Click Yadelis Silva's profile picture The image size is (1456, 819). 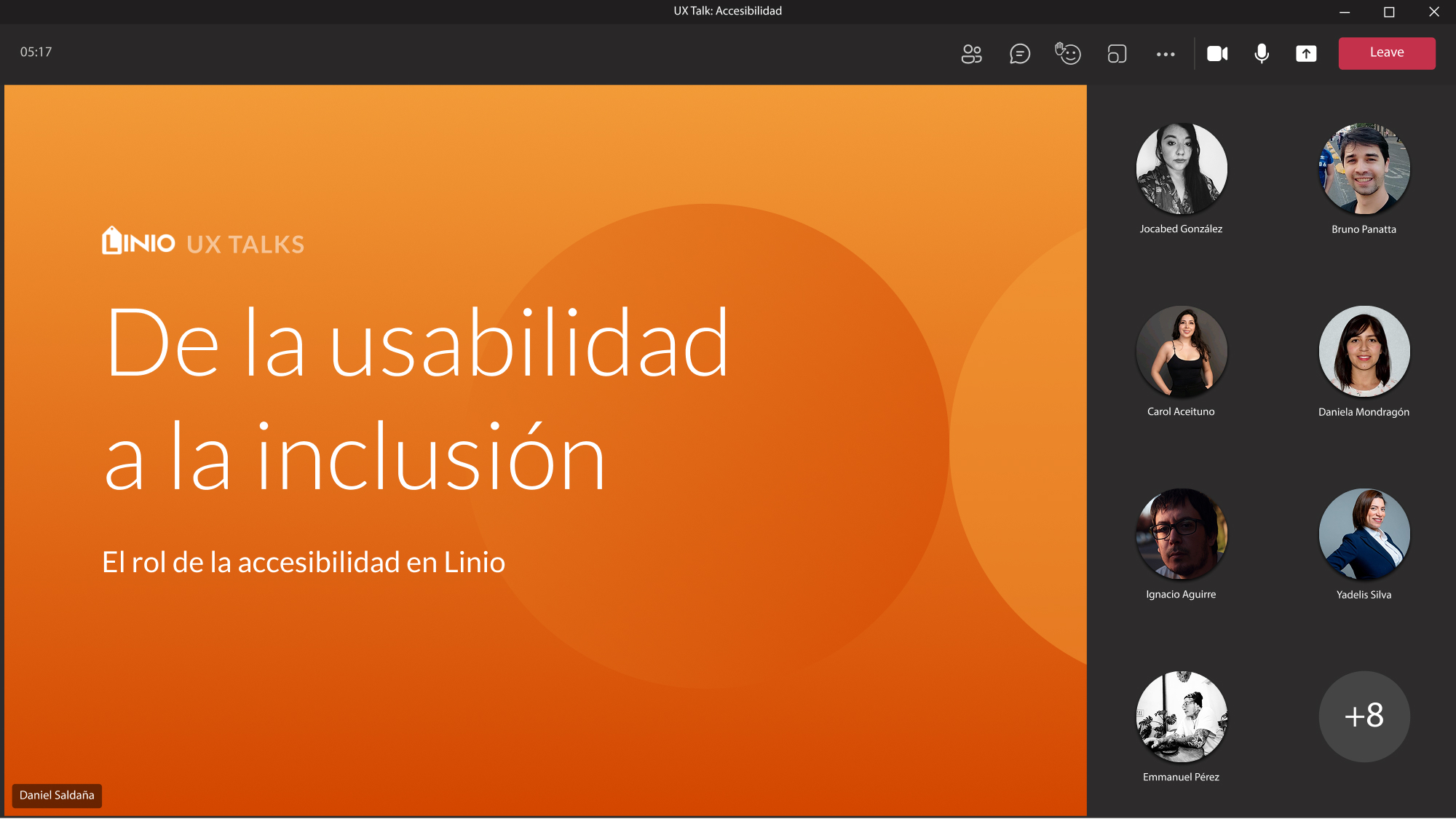[1364, 534]
